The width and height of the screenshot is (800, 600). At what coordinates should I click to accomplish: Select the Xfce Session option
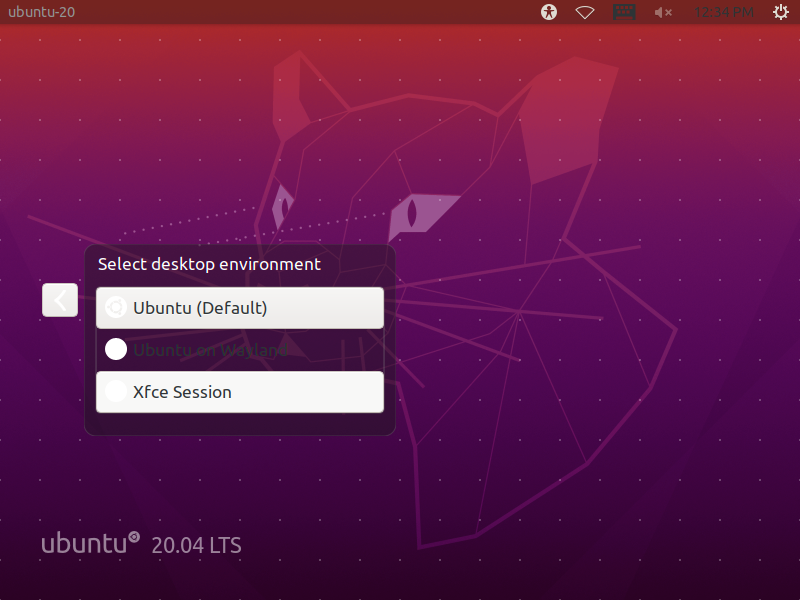pyautogui.click(x=240, y=392)
